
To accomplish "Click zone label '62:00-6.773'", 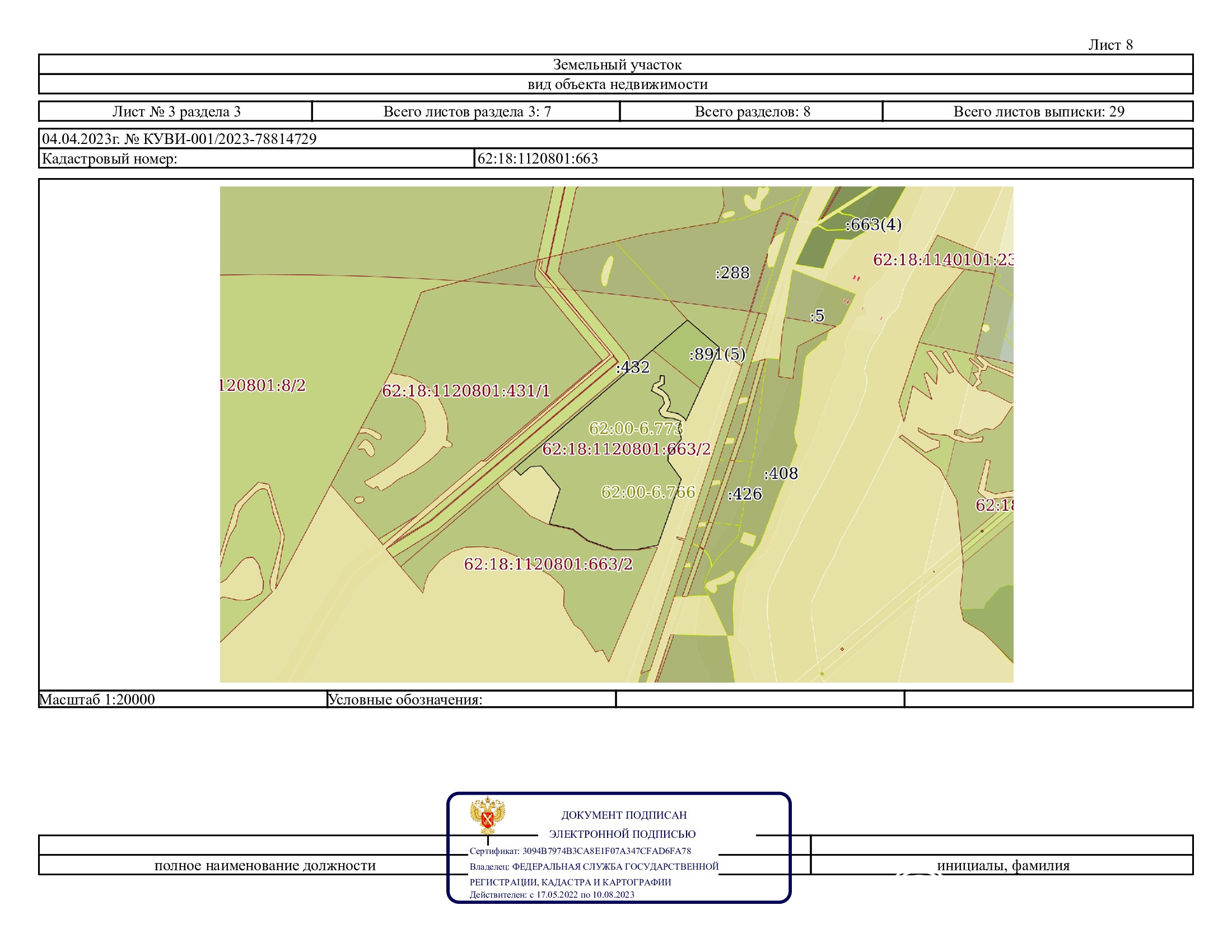I will [x=636, y=428].
